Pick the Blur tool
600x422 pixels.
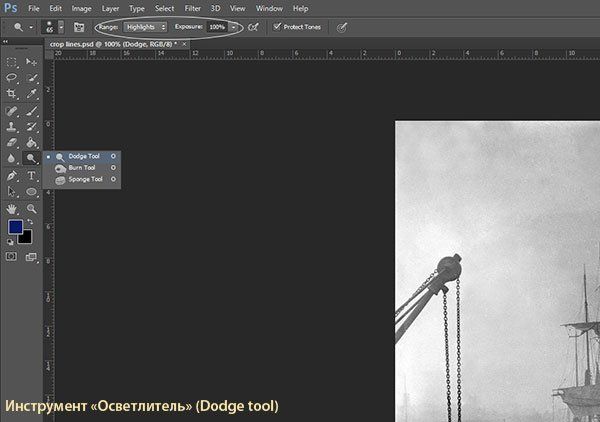click(x=11, y=158)
